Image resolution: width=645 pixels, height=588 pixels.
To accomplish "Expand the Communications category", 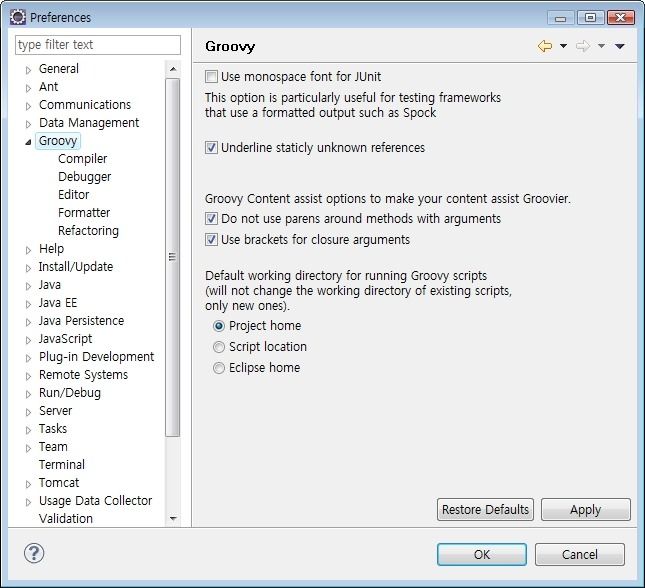I will [x=28, y=106].
